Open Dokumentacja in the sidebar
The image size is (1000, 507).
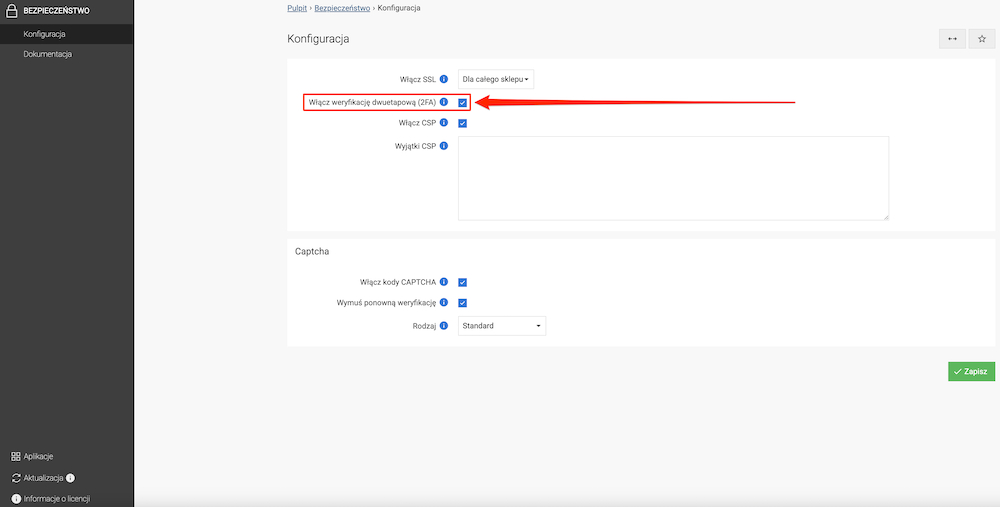coord(66,54)
